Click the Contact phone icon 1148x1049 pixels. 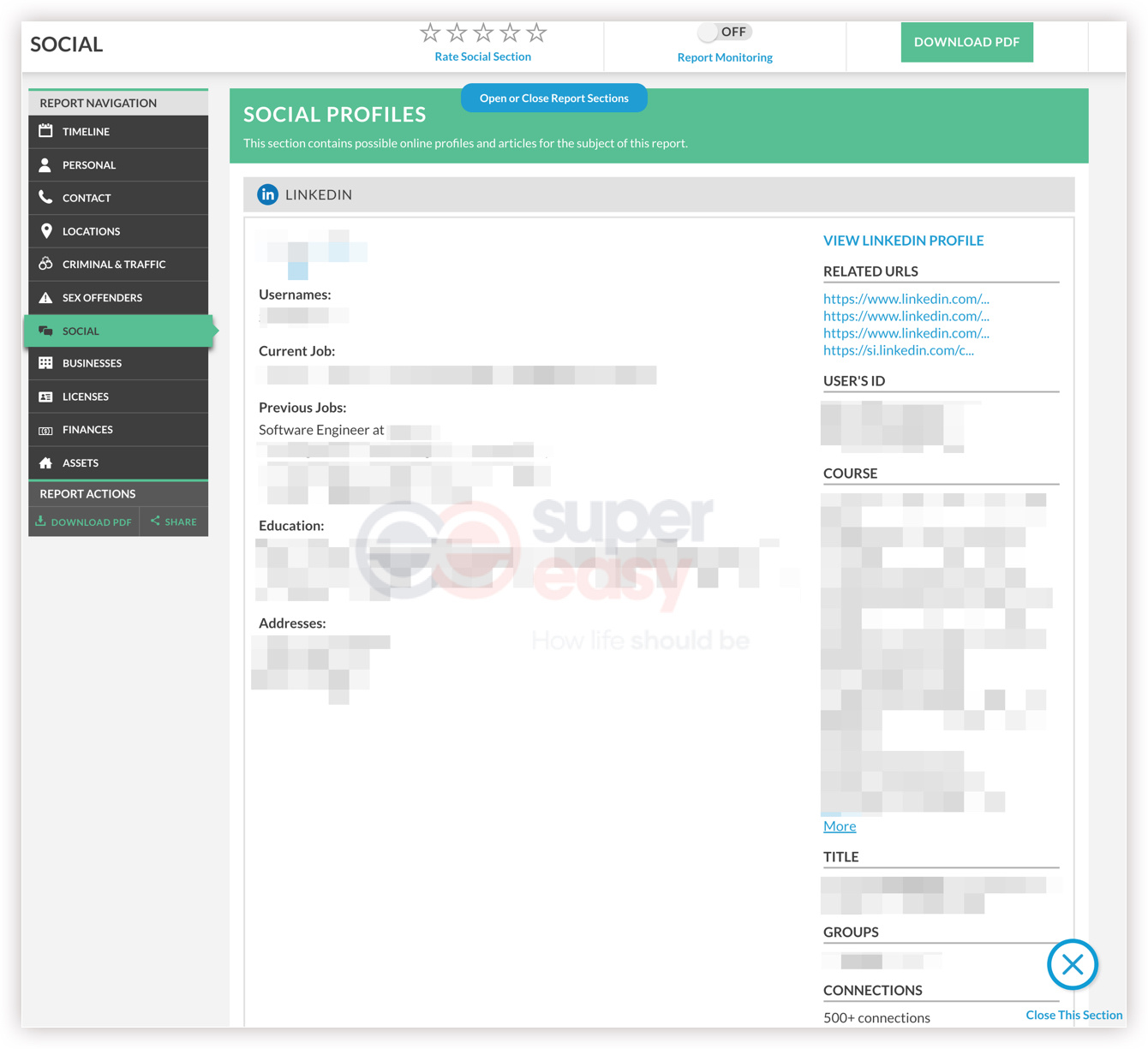click(45, 197)
